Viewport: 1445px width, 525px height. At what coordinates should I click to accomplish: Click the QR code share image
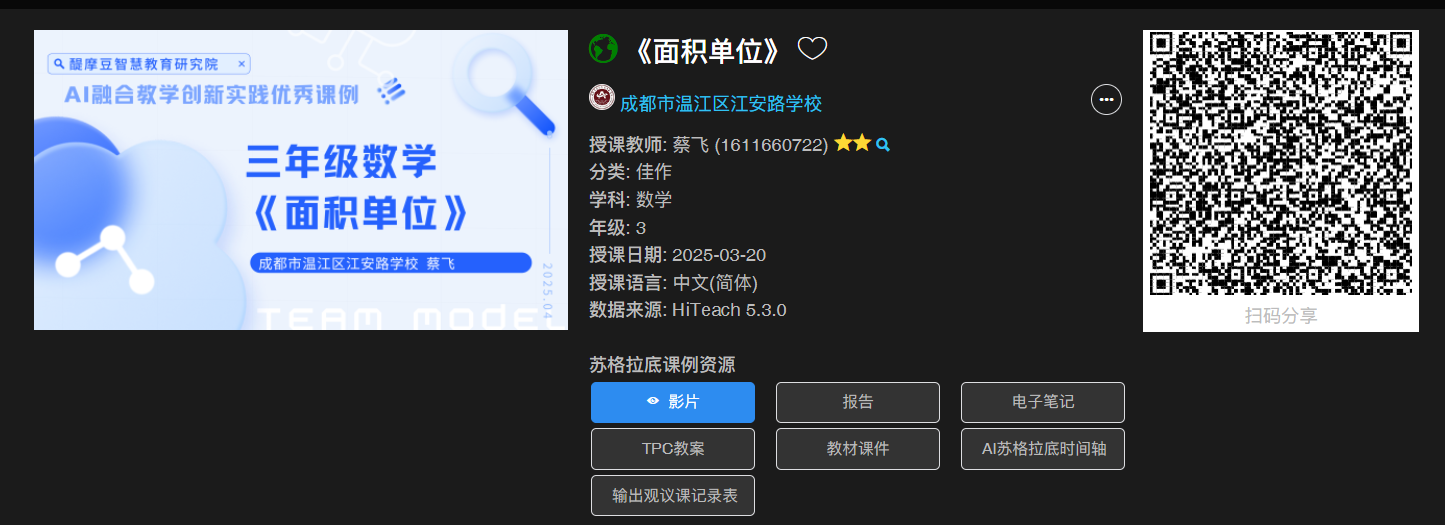tap(1281, 165)
